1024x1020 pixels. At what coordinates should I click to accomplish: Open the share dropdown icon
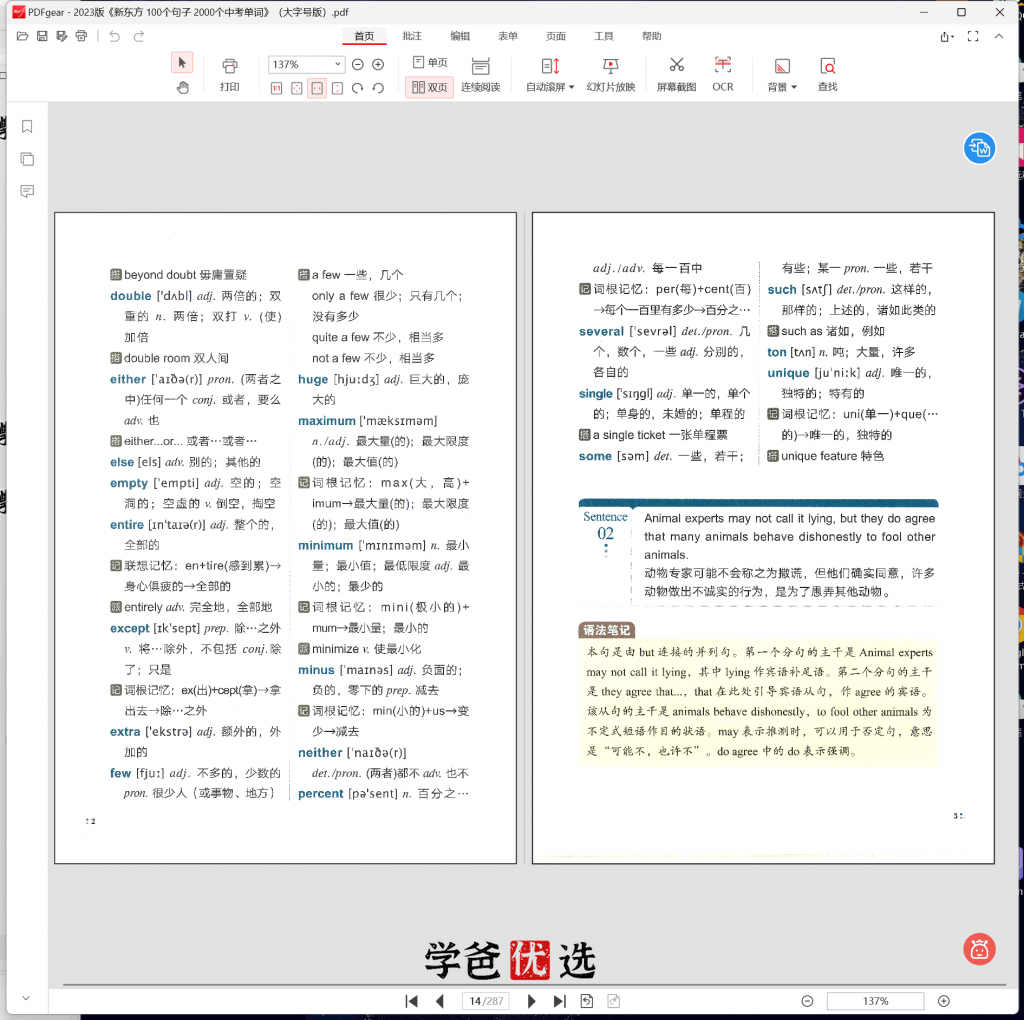pos(946,37)
